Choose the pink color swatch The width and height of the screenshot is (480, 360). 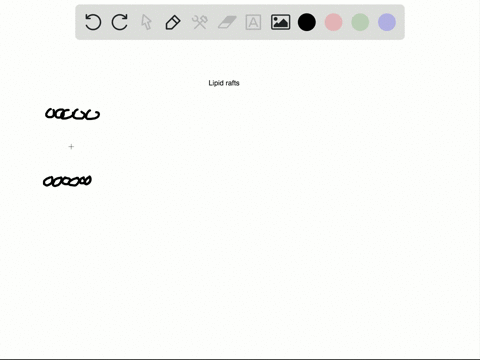coord(333,22)
